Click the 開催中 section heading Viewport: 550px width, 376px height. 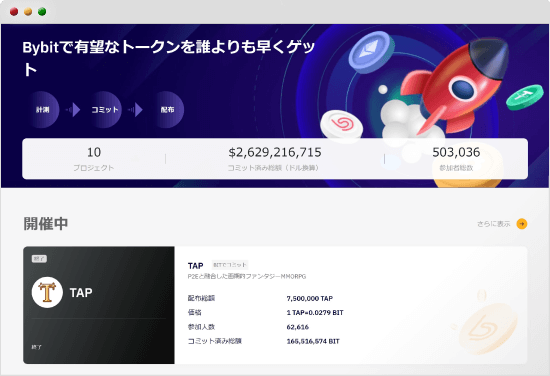[46, 224]
